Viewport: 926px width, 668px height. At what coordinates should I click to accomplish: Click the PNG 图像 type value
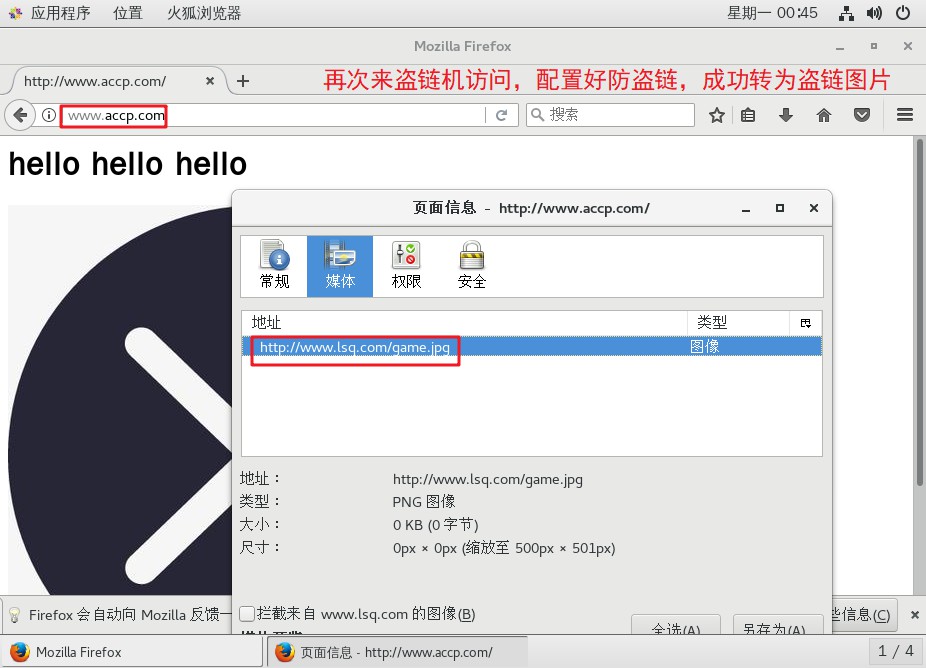tap(424, 502)
